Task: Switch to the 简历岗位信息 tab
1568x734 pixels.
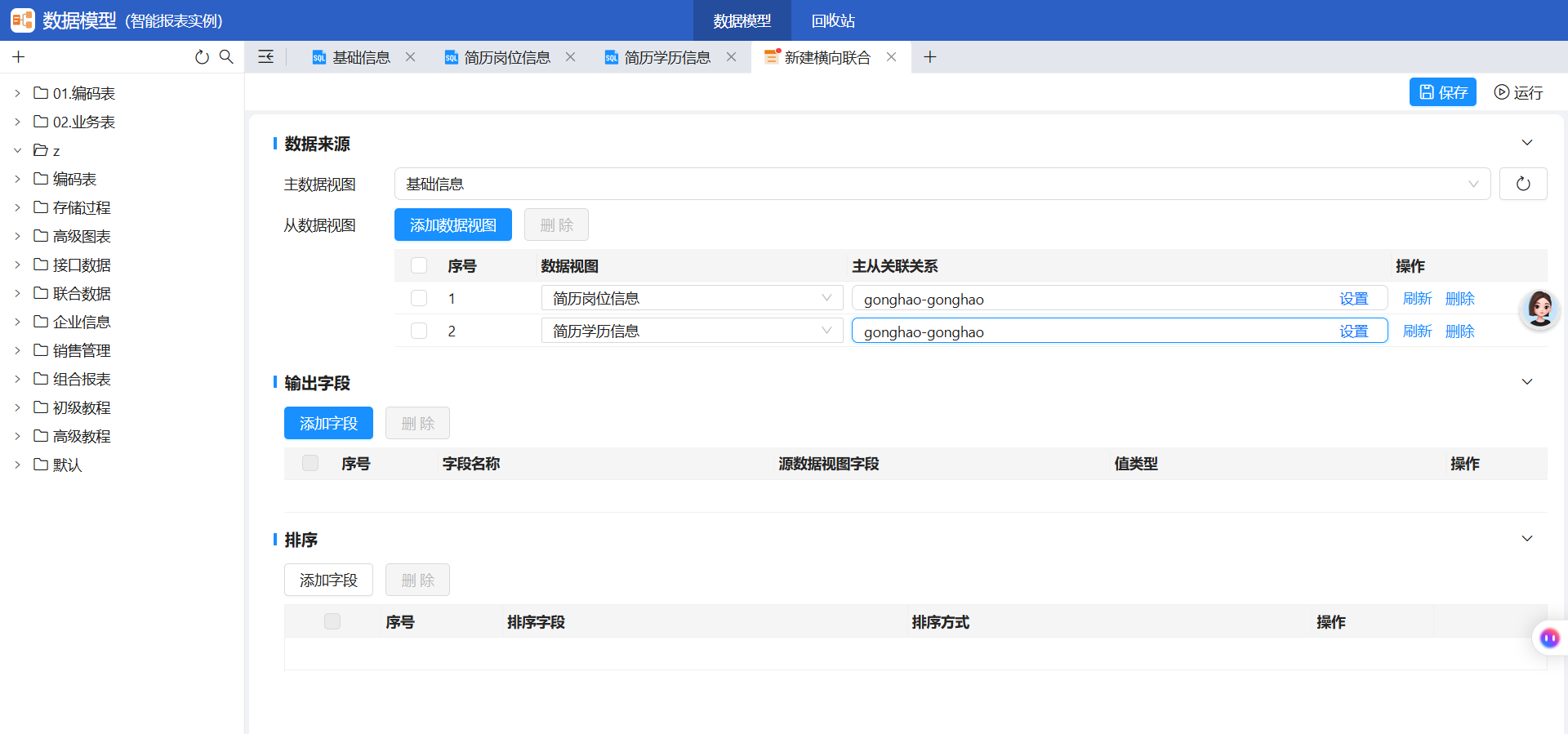Action: tap(507, 57)
